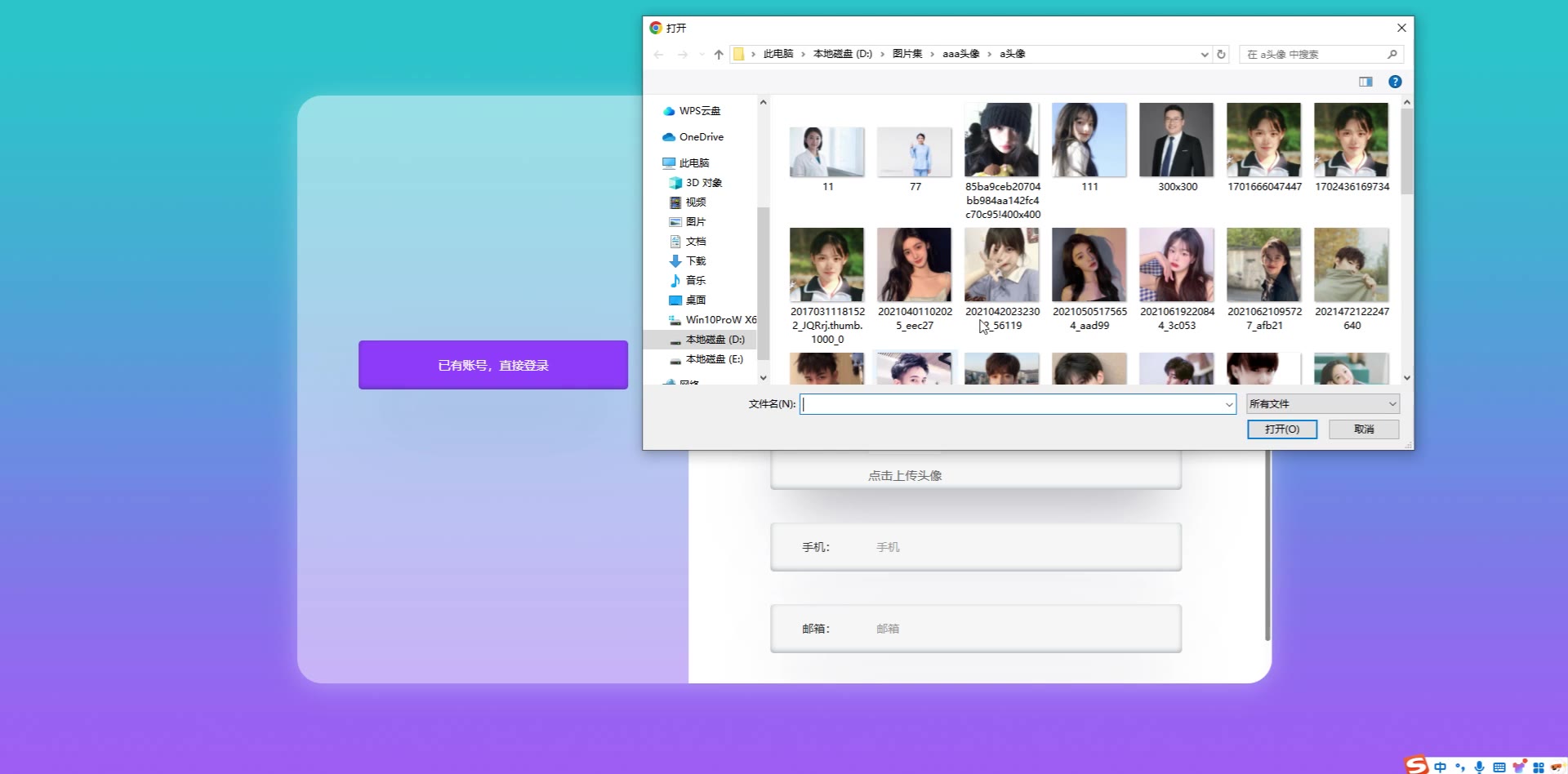Switch Sogou input Chinese/English mode
1568x774 pixels.
coord(1440,767)
